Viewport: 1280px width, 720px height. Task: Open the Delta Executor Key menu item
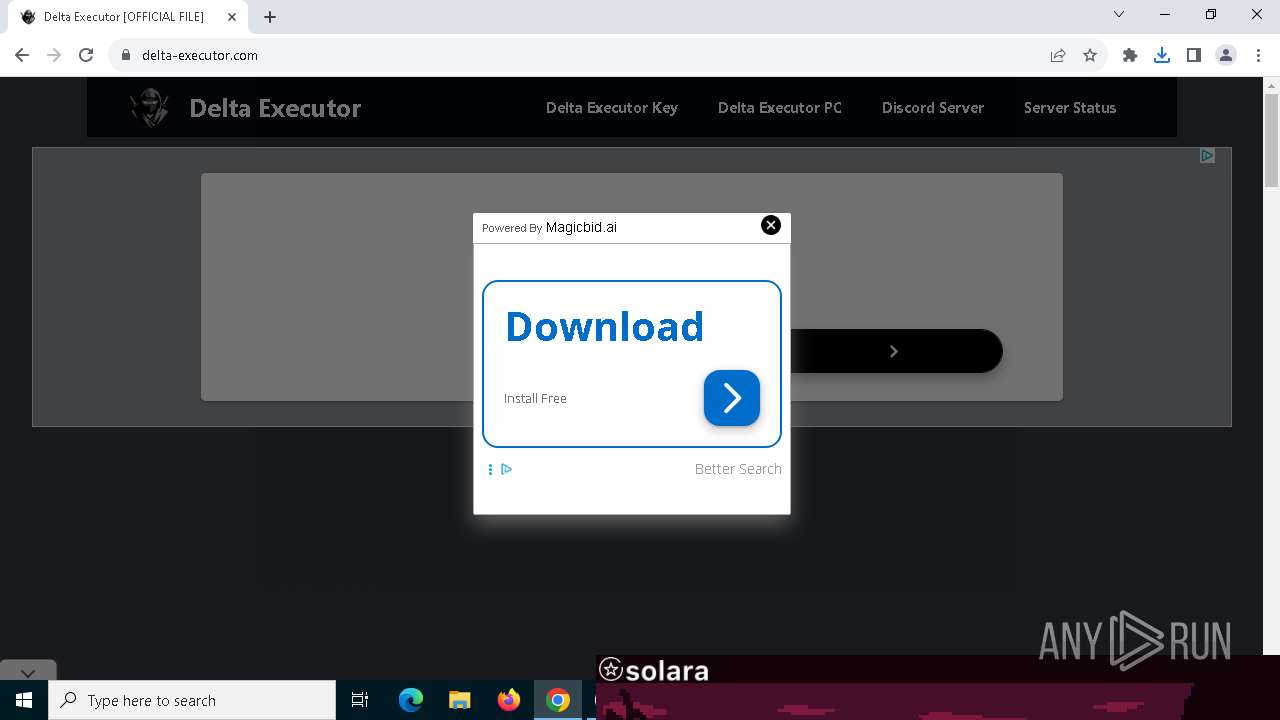point(612,108)
